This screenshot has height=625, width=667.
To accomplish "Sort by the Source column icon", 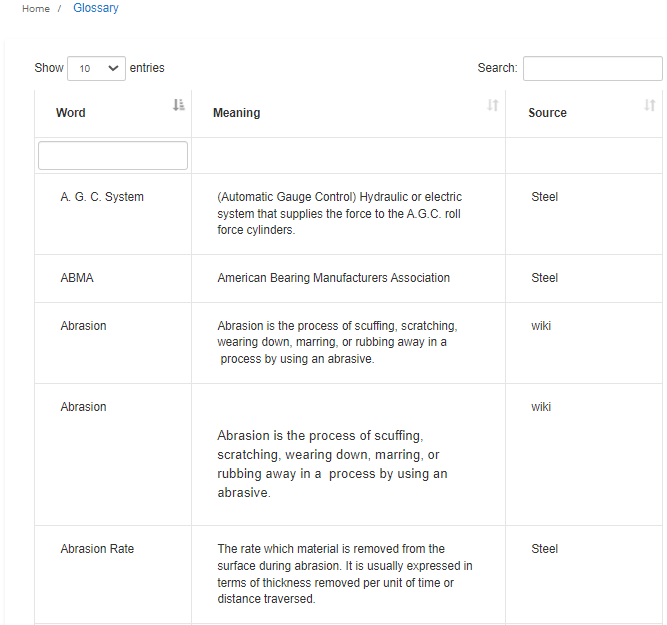I will [x=650, y=105].
